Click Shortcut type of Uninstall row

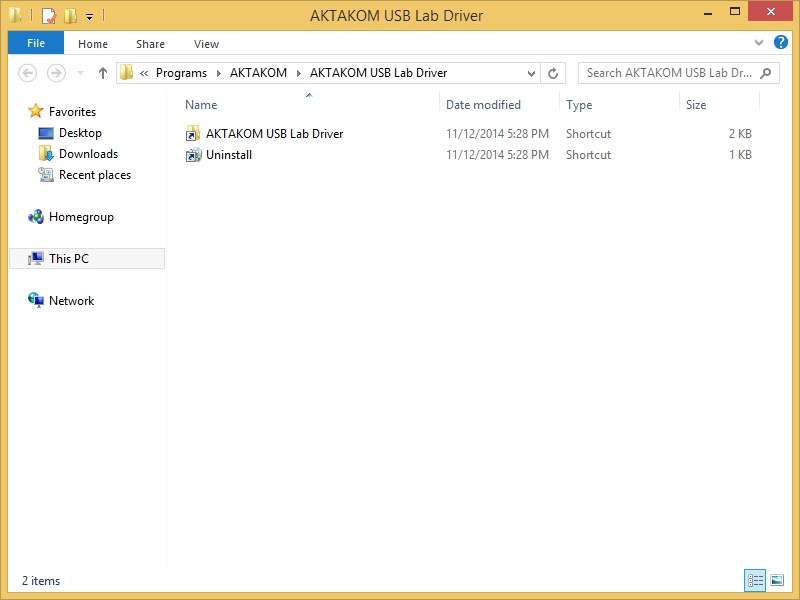[x=588, y=155]
